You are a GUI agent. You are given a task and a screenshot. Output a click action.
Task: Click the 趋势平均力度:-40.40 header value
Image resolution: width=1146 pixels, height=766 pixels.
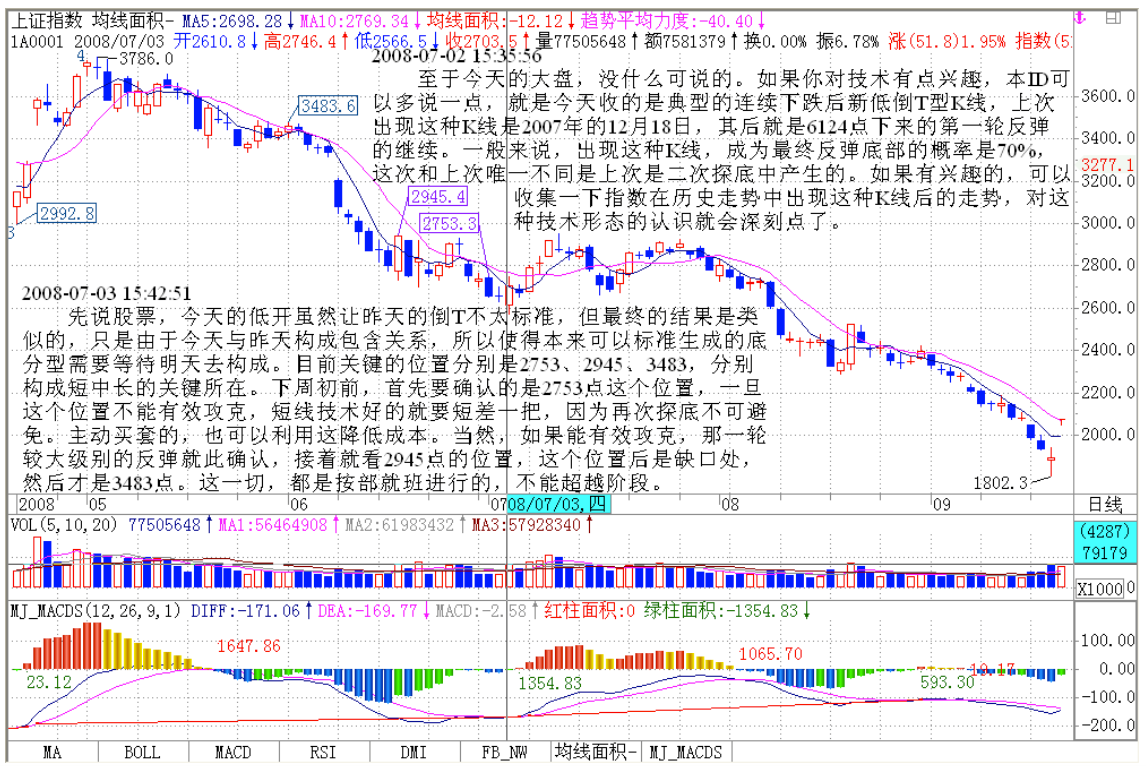667,20
